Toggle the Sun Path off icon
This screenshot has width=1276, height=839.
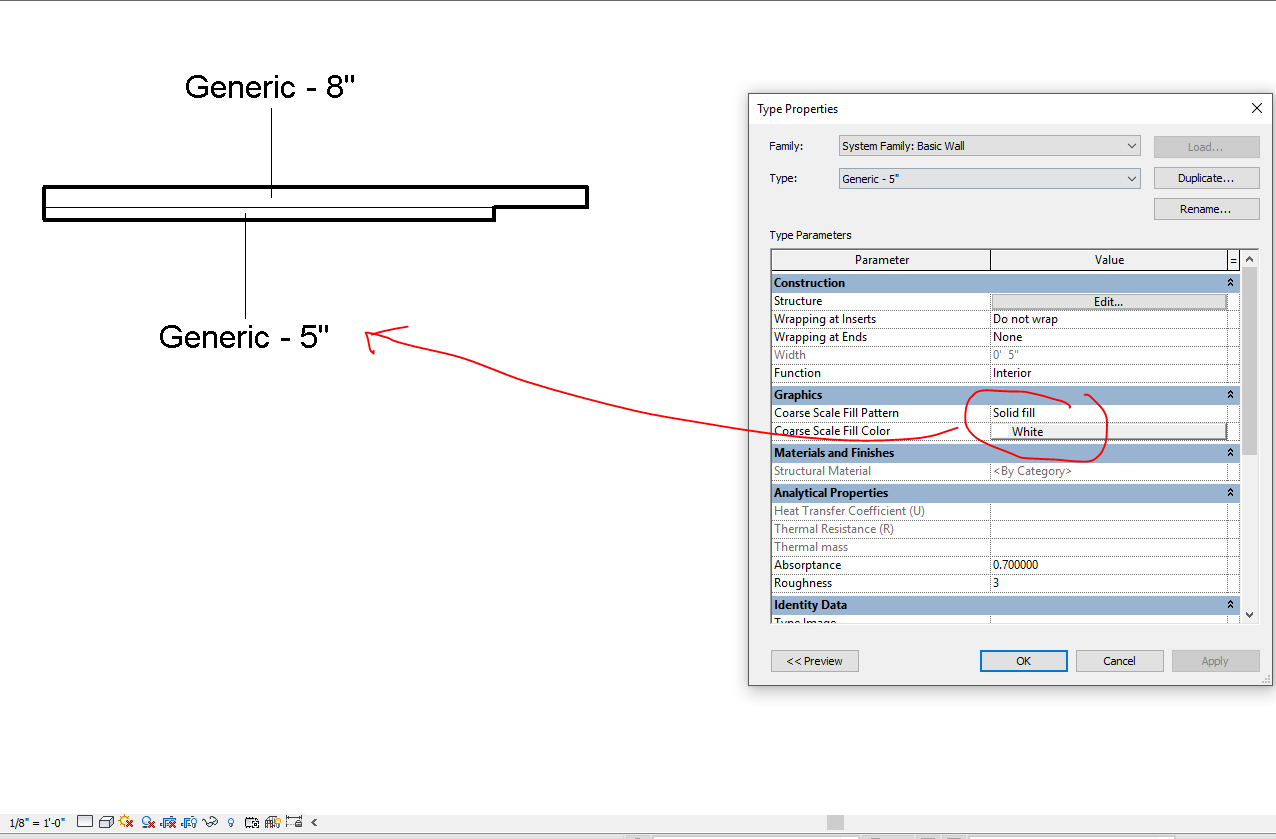[x=125, y=821]
